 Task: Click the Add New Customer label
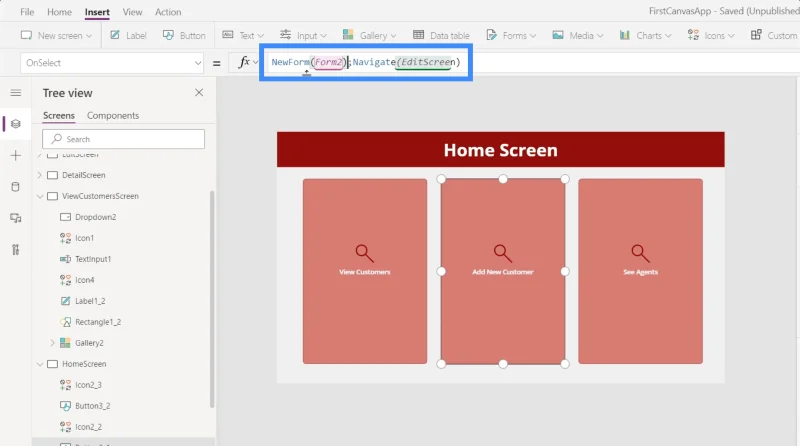[503, 272]
